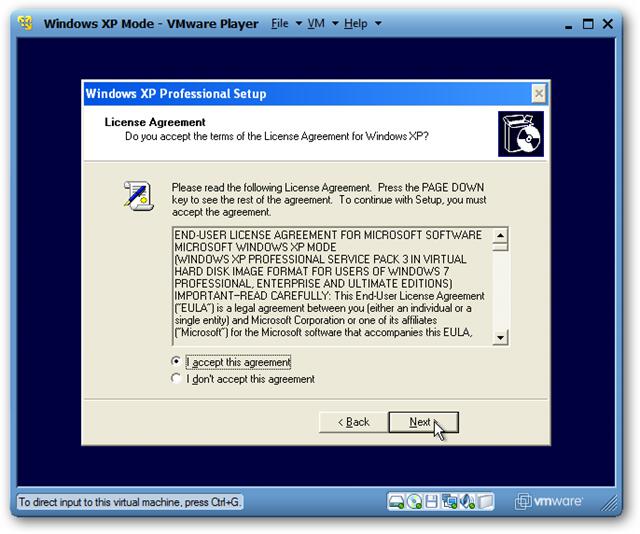
Task: Click the setup CD box image in the header
Action: point(520,134)
